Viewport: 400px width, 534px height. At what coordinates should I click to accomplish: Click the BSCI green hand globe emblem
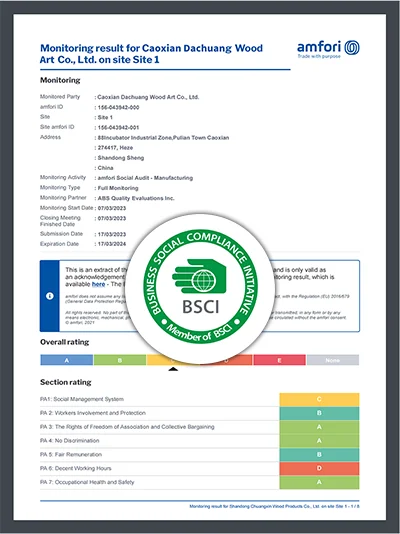[199, 276]
